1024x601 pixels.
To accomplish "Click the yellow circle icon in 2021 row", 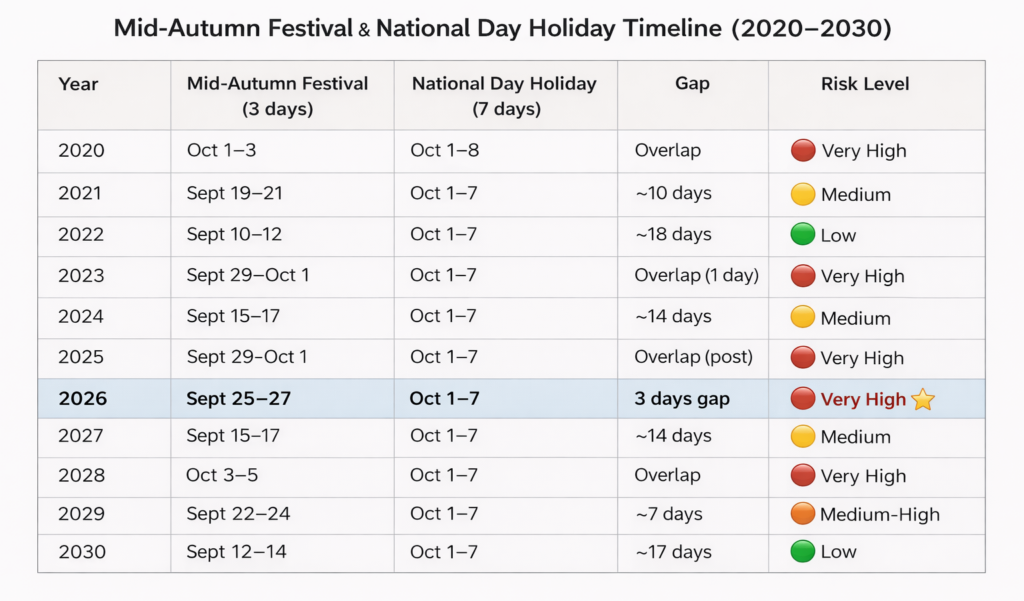I will (803, 194).
